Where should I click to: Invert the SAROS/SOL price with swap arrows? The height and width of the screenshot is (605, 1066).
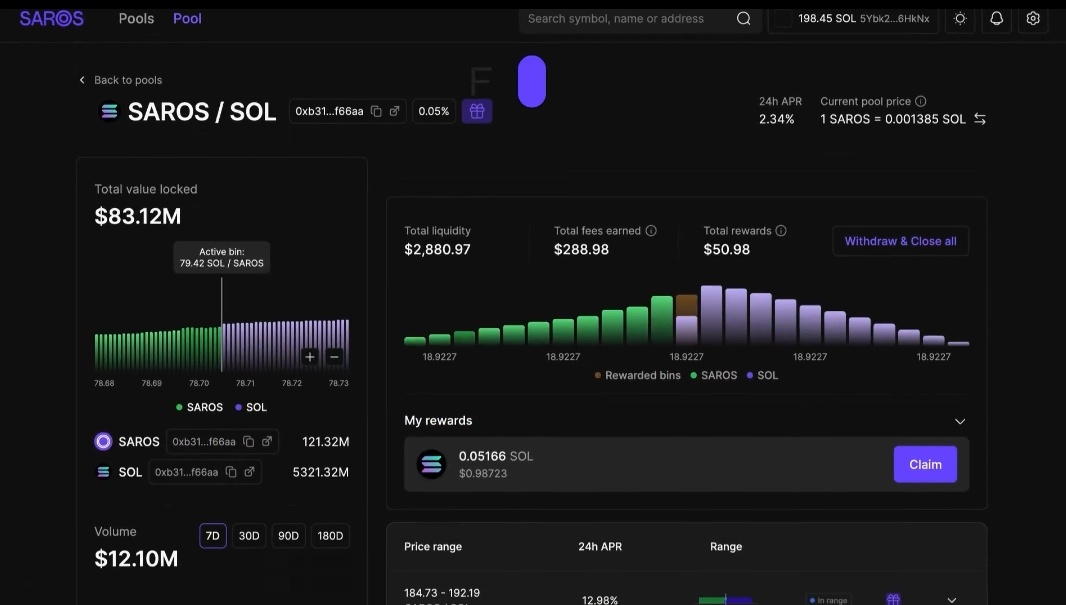(x=979, y=119)
